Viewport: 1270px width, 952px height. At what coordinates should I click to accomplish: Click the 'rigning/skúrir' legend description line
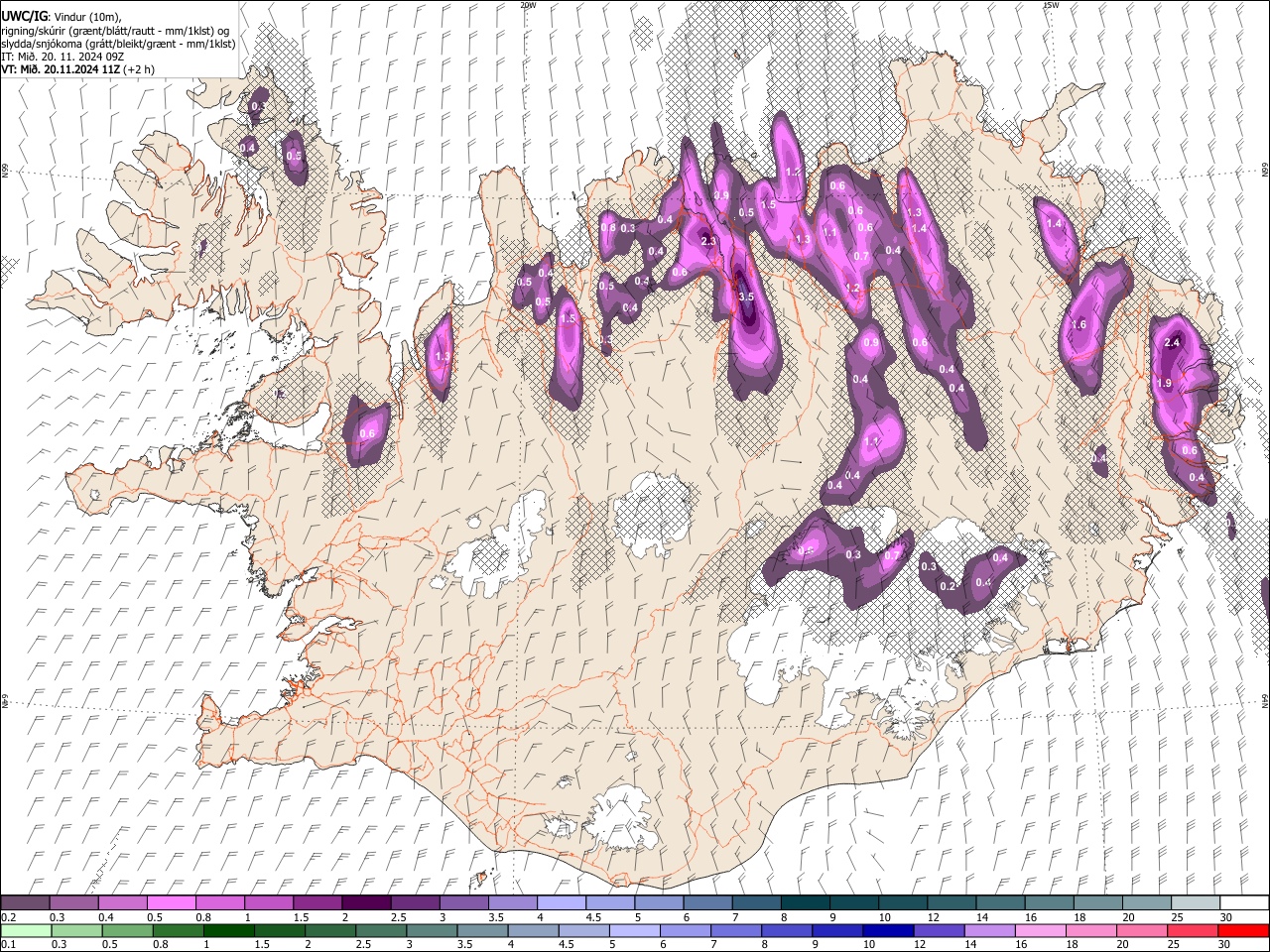point(116,31)
